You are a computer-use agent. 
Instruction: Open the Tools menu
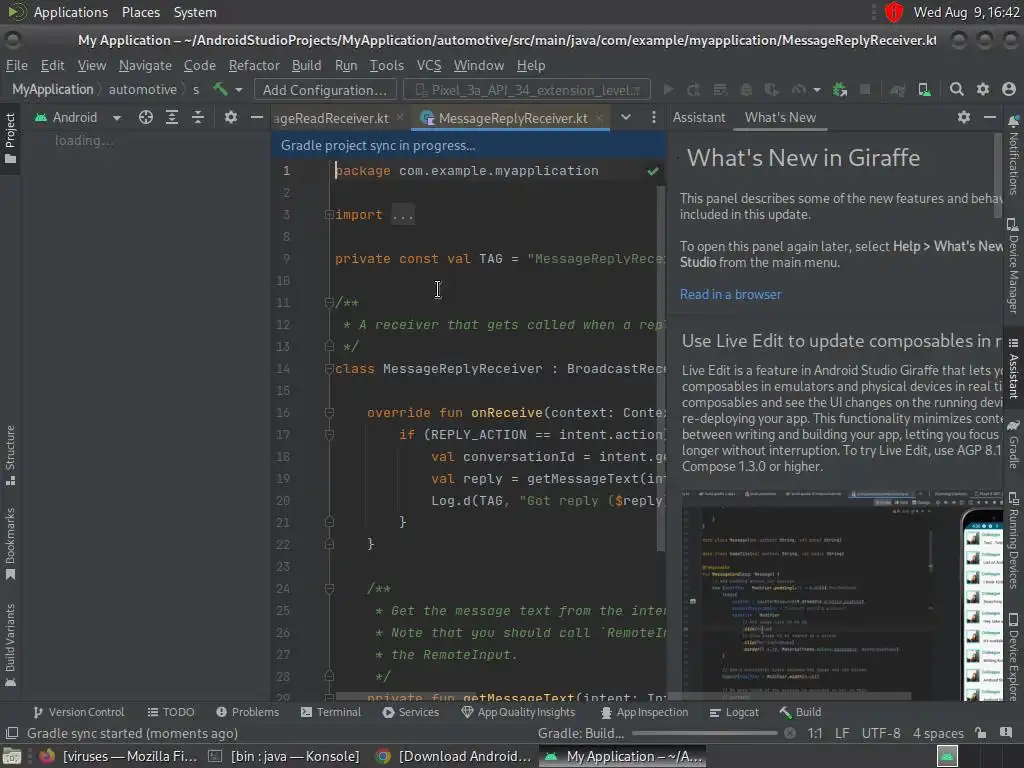pyautogui.click(x=387, y=65)
